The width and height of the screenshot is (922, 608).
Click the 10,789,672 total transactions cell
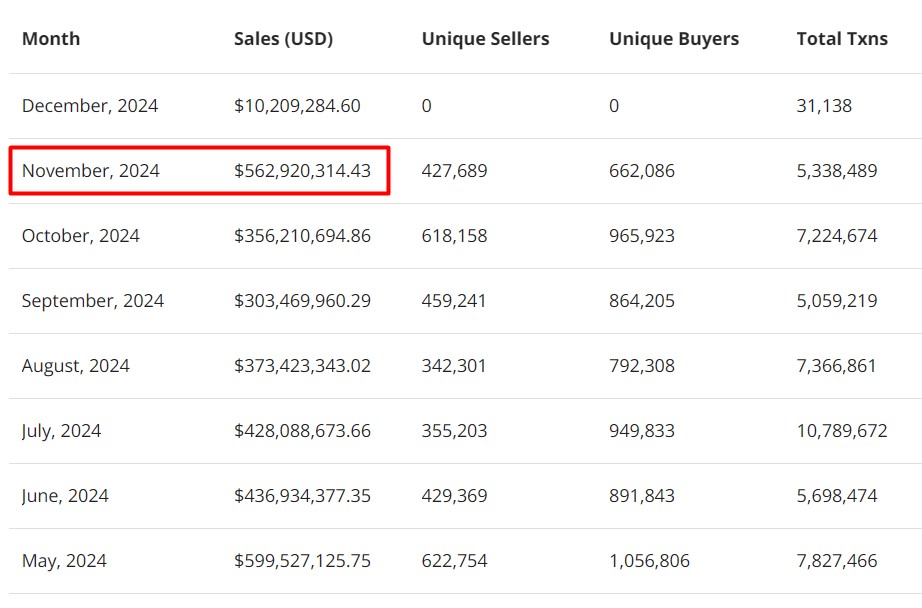click(x=842, y=431)
